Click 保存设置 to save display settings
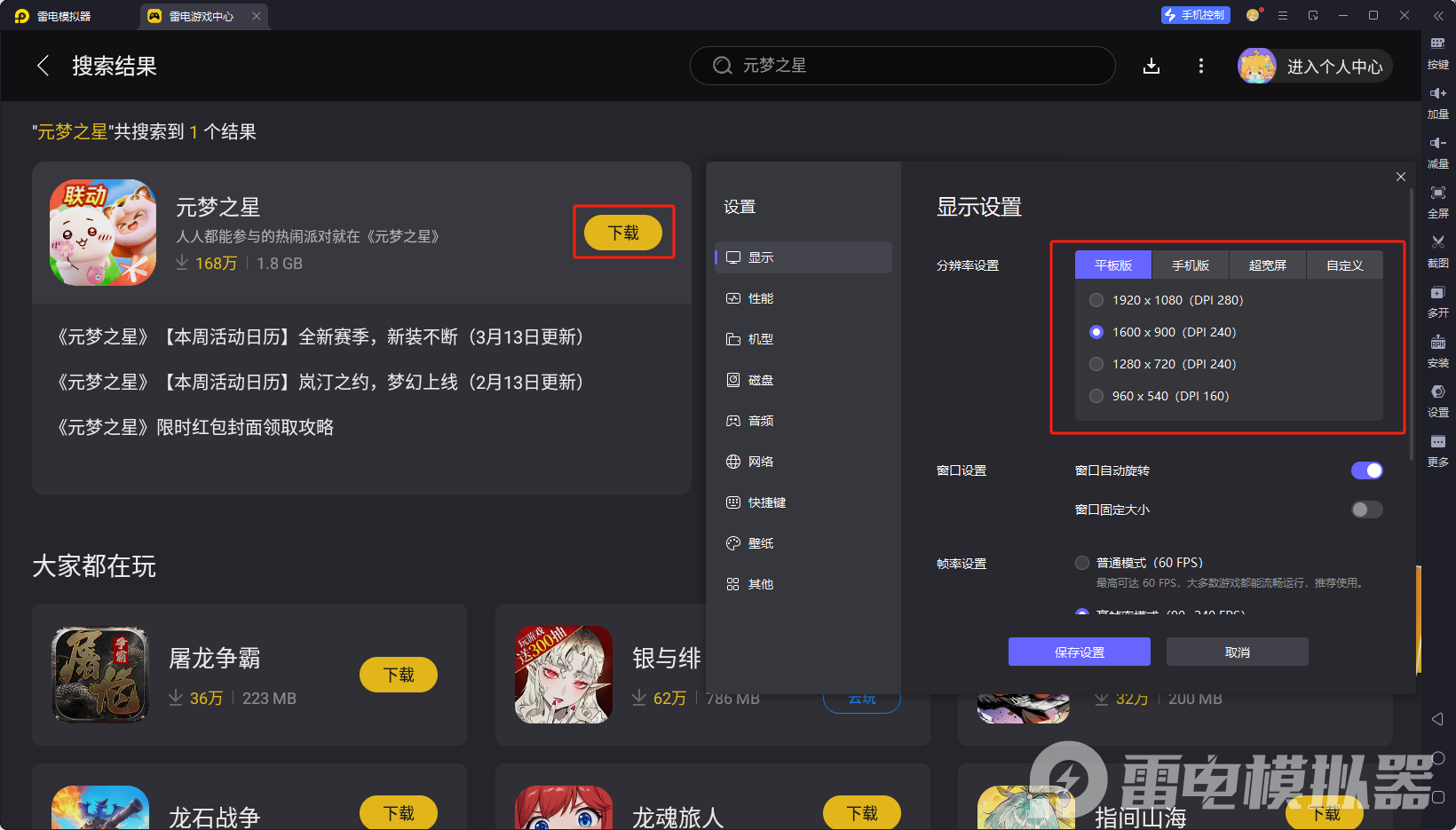The image size is (1456, 830). pos(1079,651)
